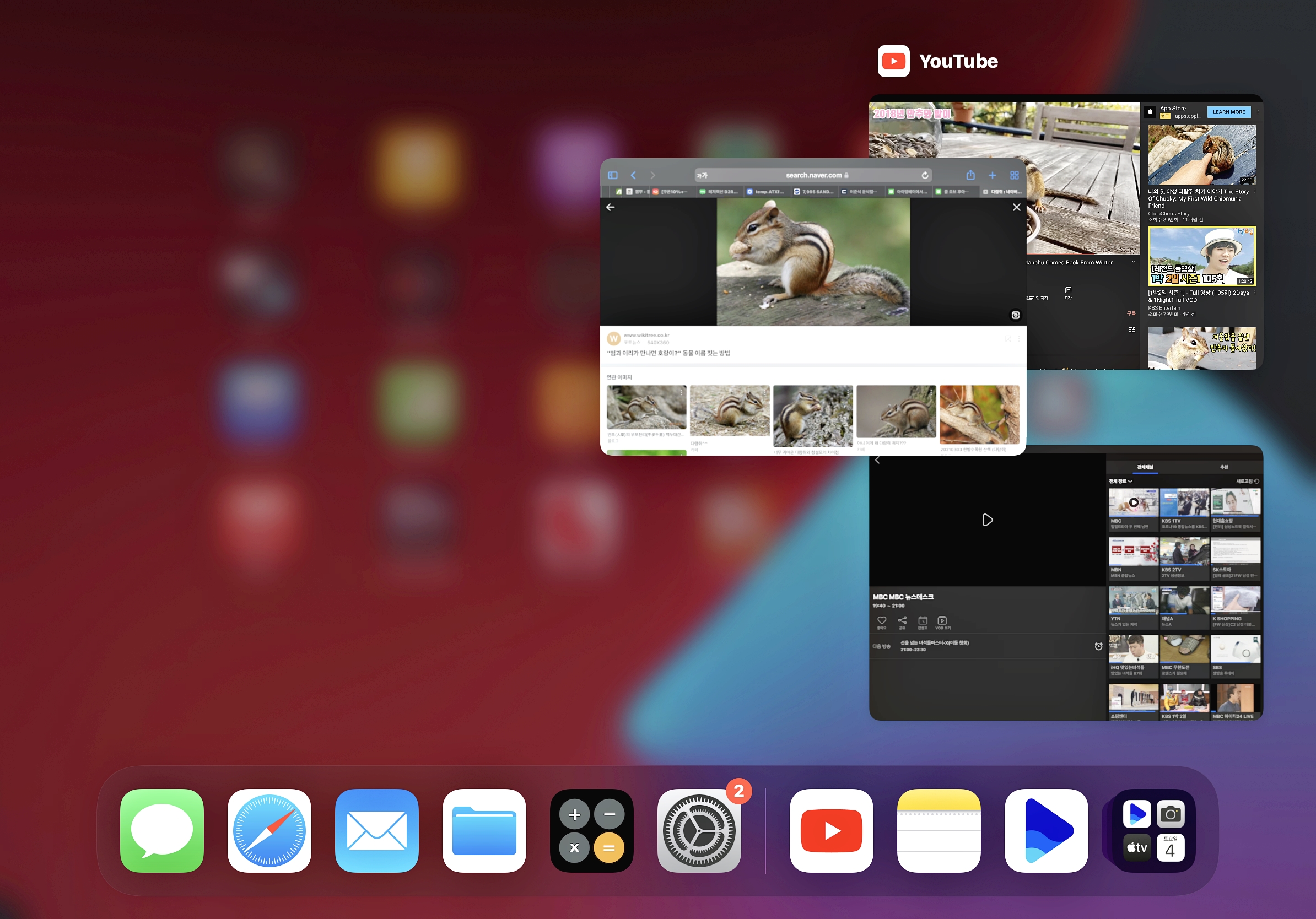Open Settings with the badge 2
Screen dimensions: 1316x919
pyautogui.click(x=699, y=830)
